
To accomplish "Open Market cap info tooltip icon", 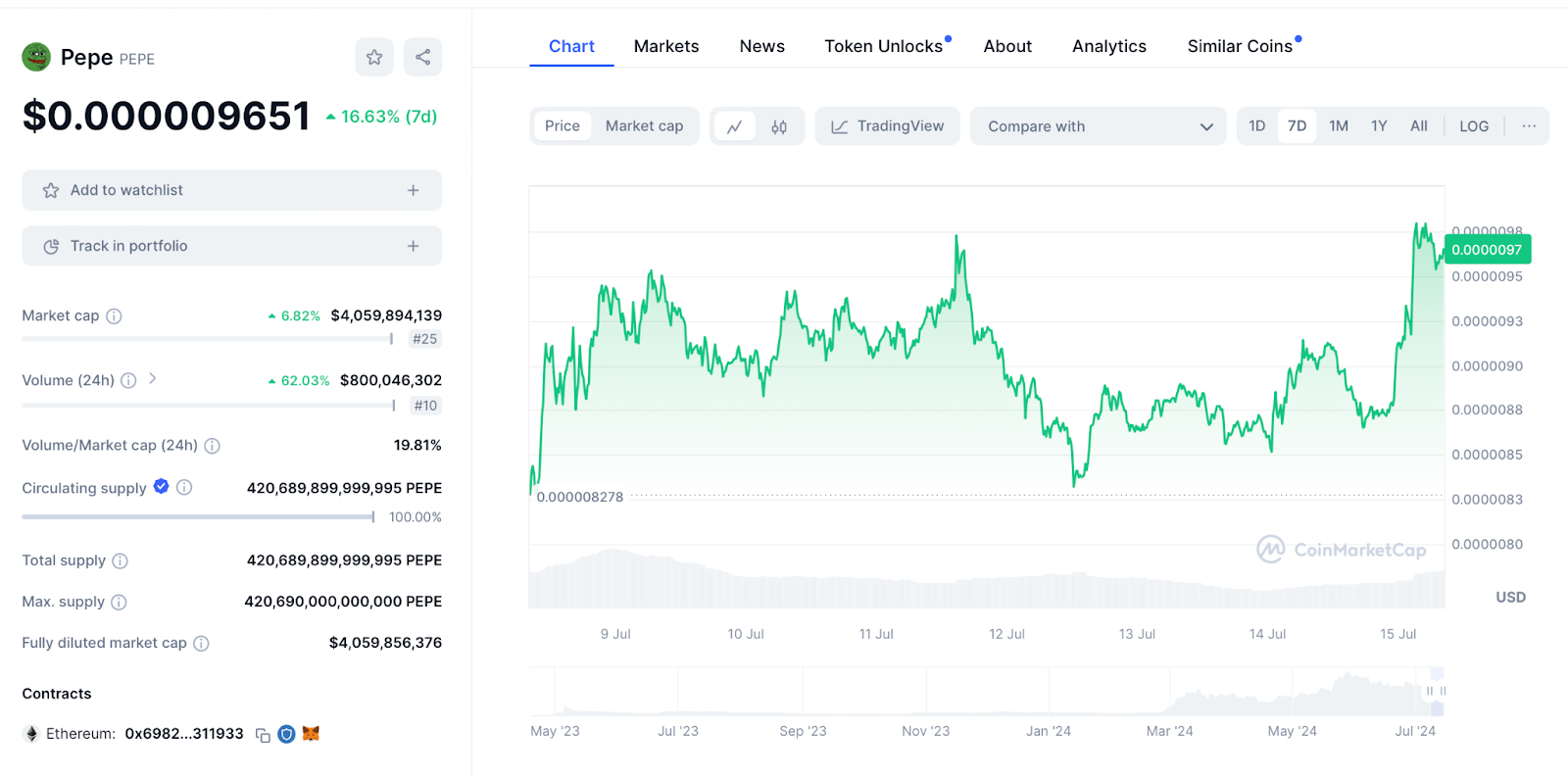I will (x=114, y=316).
